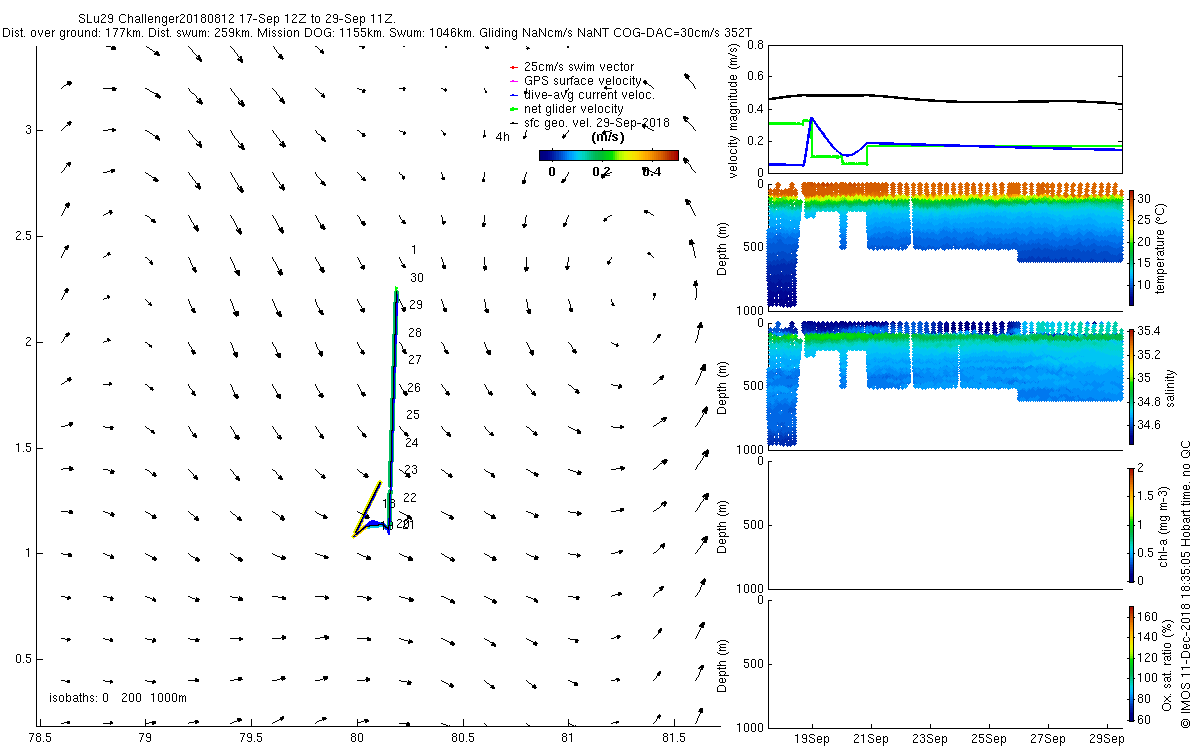Click the black line in the velocity magnitude plot
Image resolution: width=1200 pixels, height=750 pixels.
click(x=944, y=99)
